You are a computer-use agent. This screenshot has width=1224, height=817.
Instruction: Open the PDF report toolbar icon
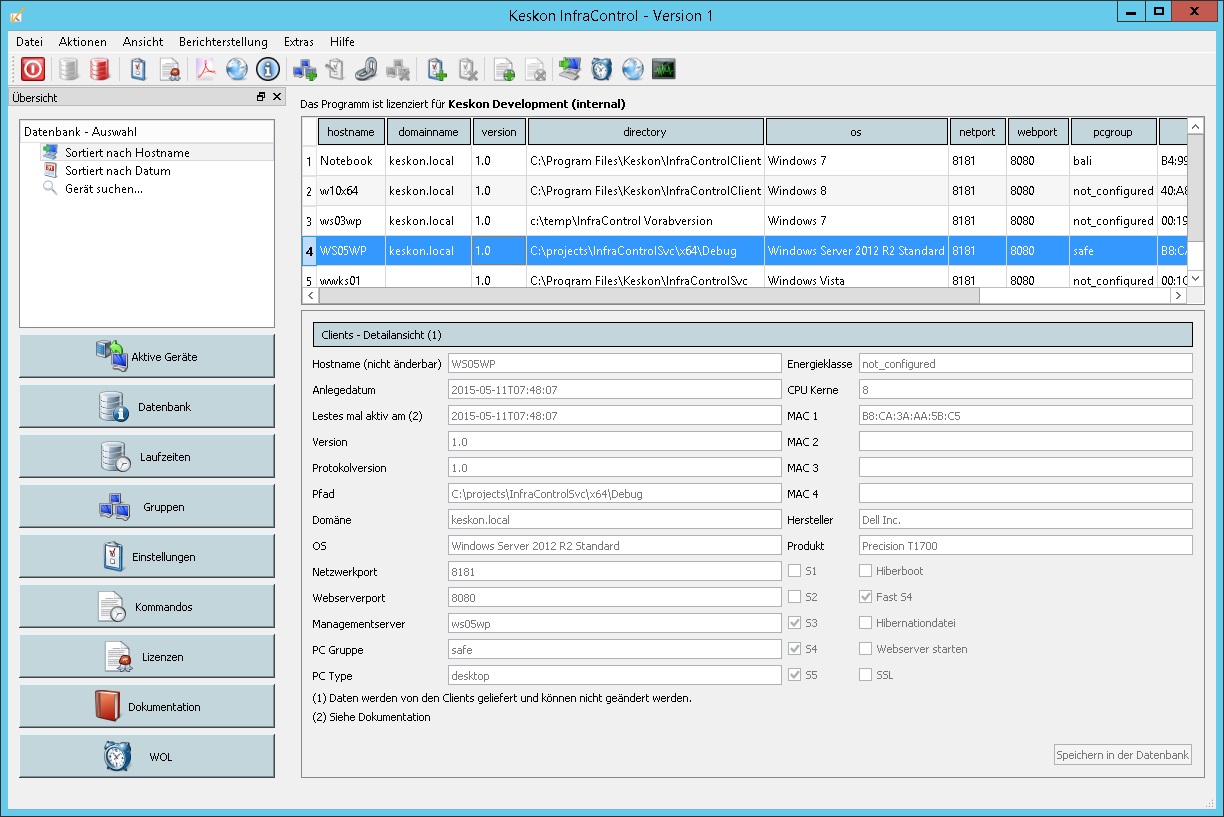click(205, 69)
